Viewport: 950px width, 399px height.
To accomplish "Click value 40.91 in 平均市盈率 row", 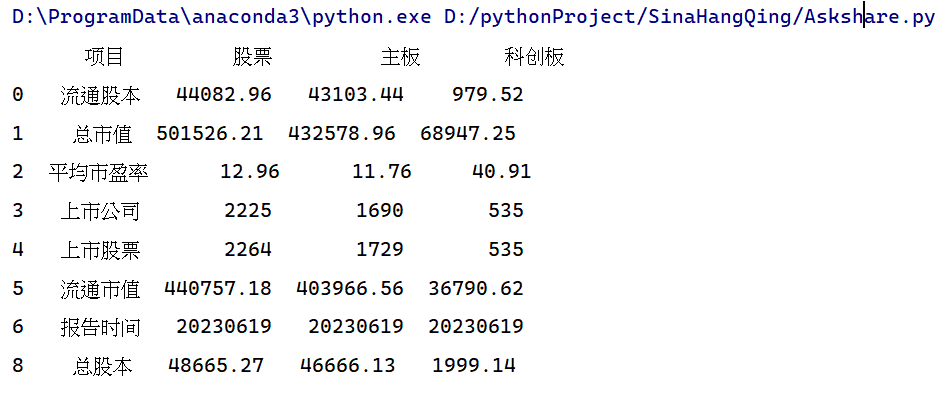I will point(502,172).
